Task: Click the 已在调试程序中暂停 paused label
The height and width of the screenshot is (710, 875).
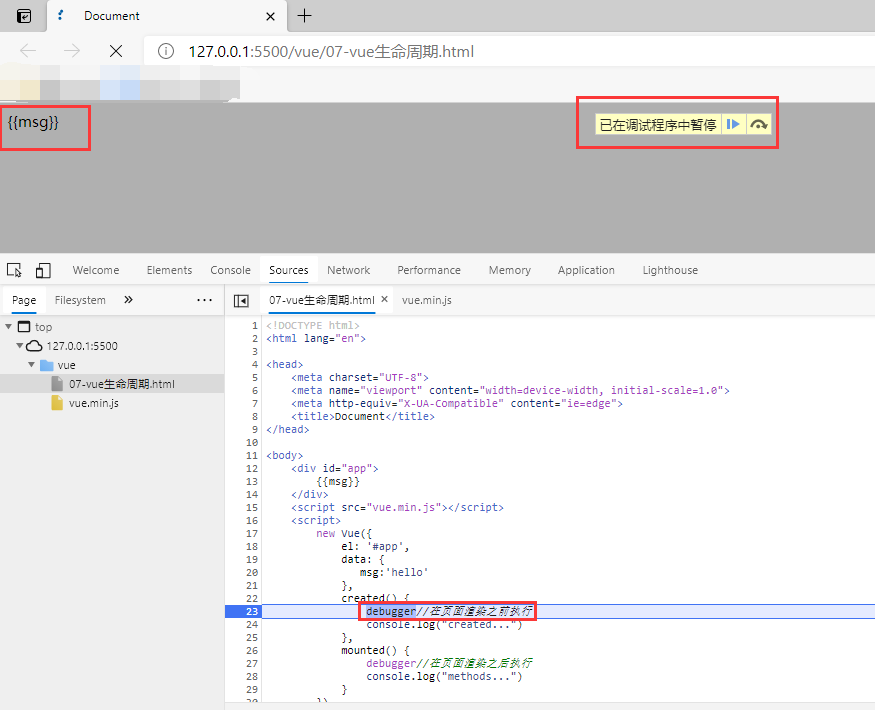Action: click(x=658, y=125)
